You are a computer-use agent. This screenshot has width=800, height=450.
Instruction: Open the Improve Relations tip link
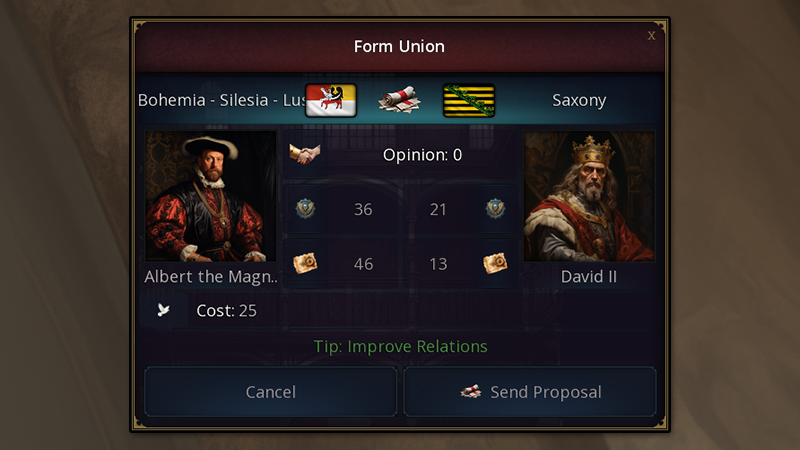tap(400, 346)
